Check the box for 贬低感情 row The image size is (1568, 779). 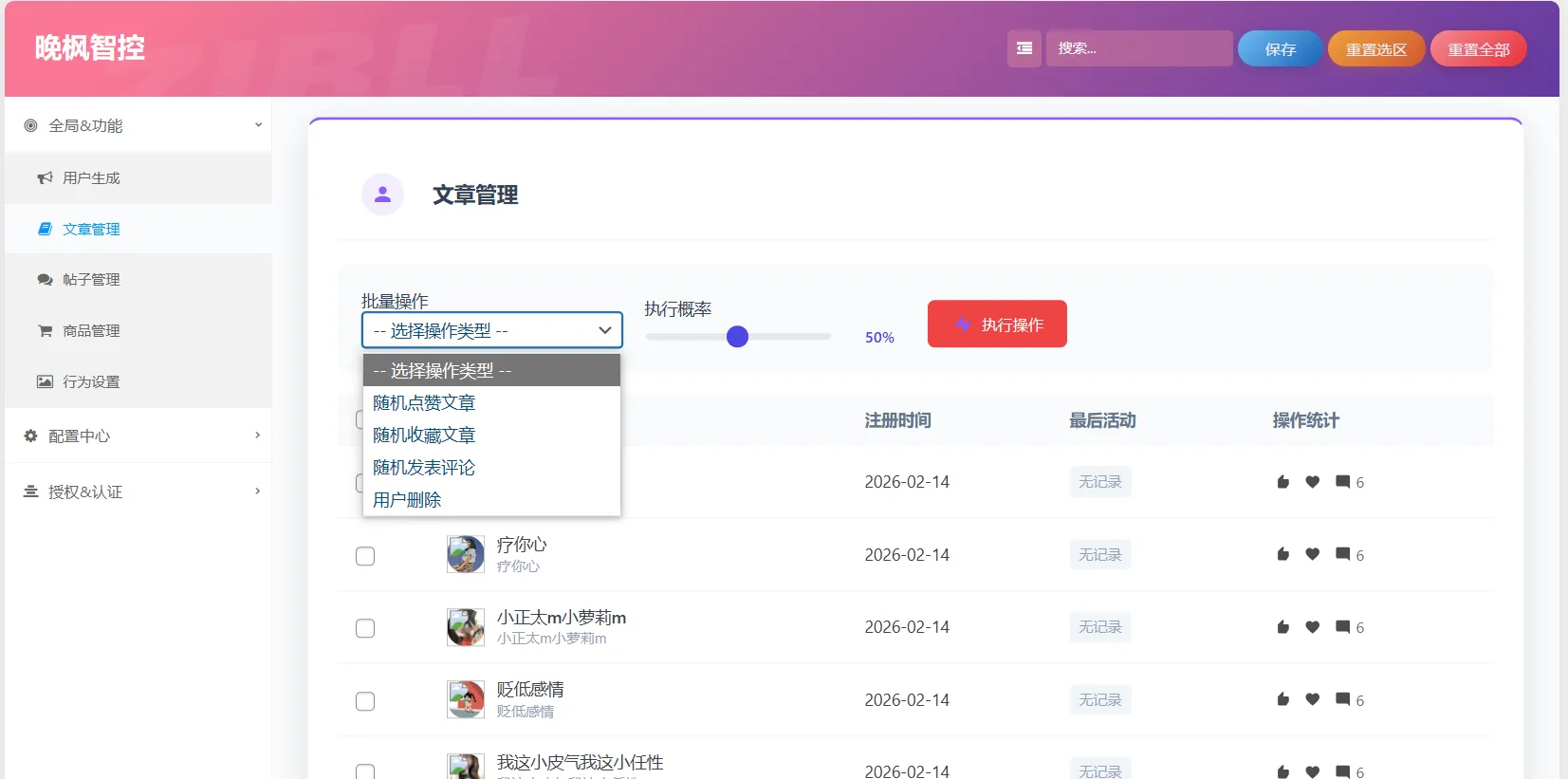click(365, 701)
